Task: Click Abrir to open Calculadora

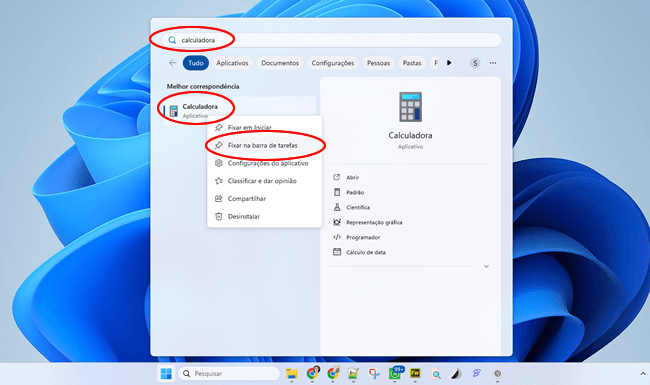Action: coord(353,177)
